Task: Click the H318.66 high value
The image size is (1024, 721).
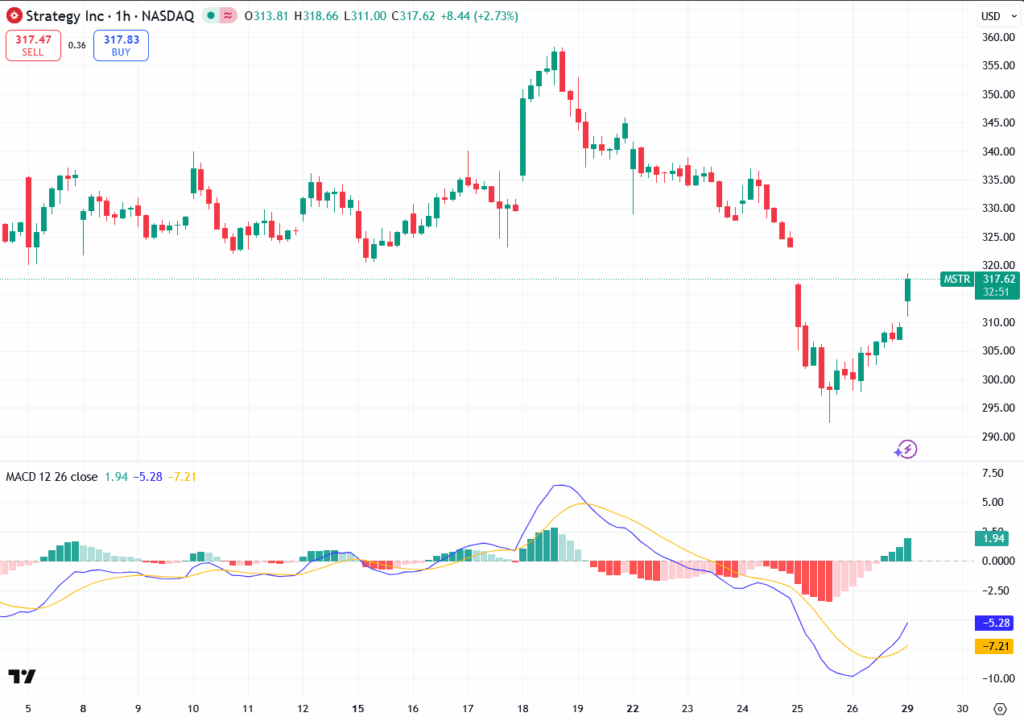Action: tap(316, 16)
